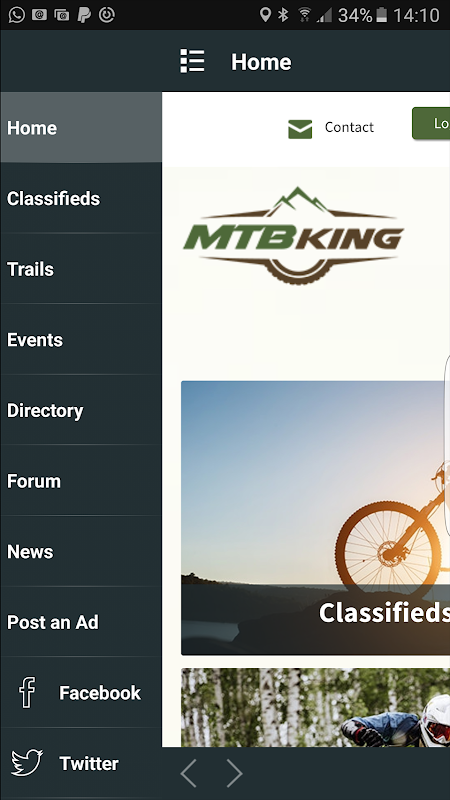Tap the MTB King logo
The width and height of the screenshot is (450, 800).
(x=293, y=236)
